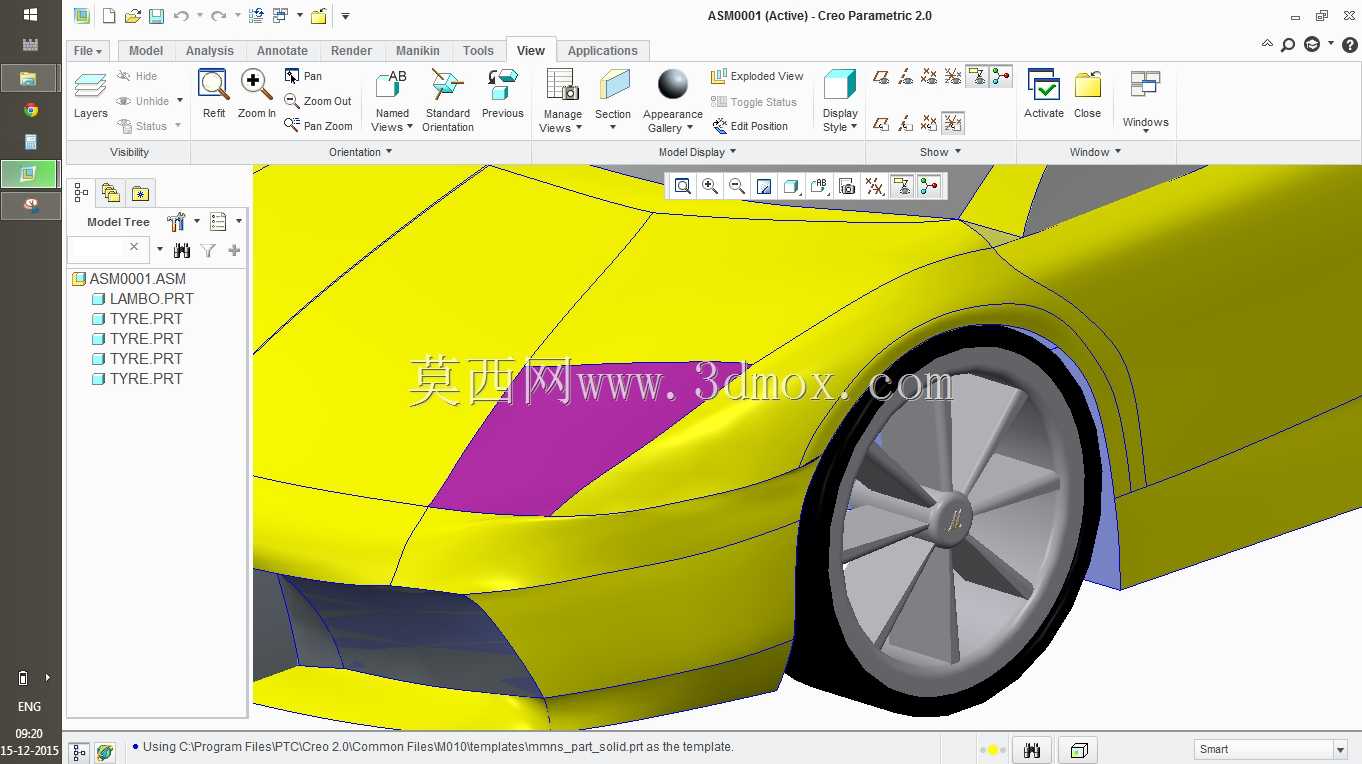Click the ENG language indicator
The width and height of the screenshot is (1362, 764).
29,707
